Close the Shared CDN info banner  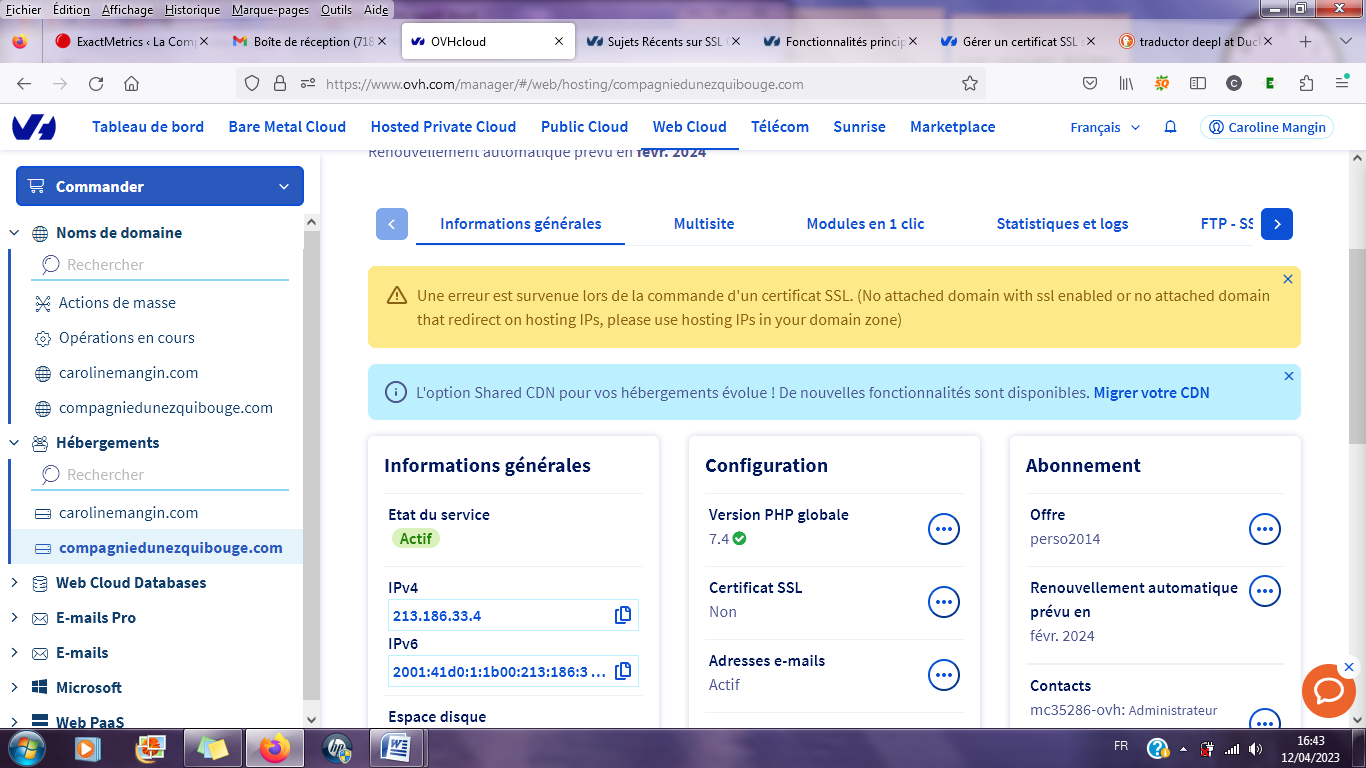(1288, 376)
